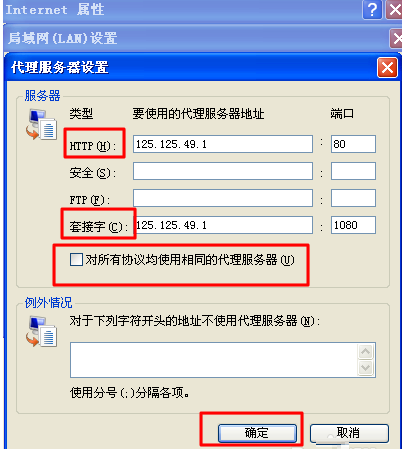Cancel with the 取消 button

point(349,433)
